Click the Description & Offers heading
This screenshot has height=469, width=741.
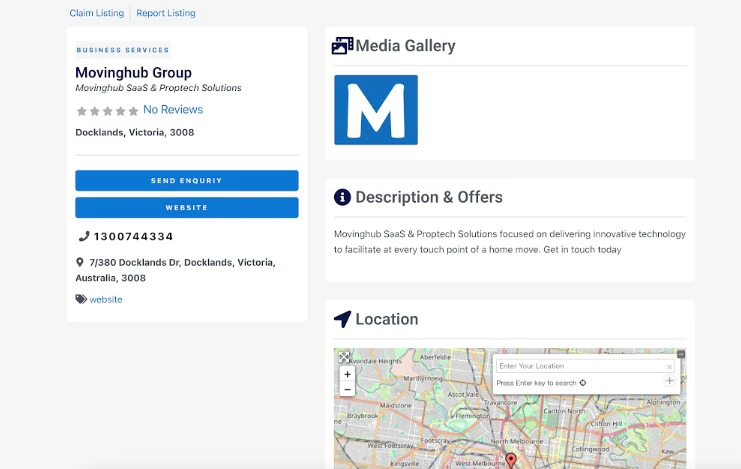429,197
